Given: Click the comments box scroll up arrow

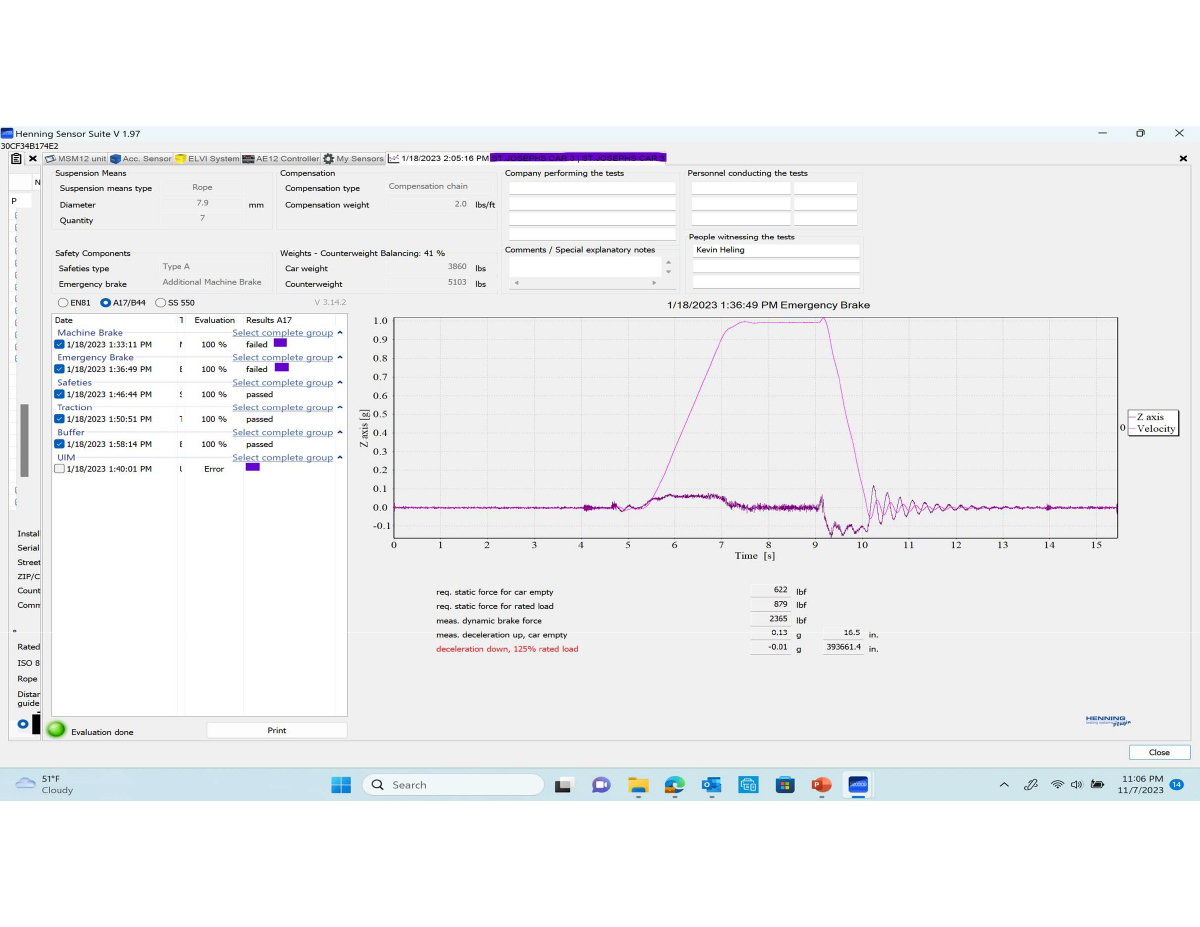Looking at the screenshot, I should point(668,262).
